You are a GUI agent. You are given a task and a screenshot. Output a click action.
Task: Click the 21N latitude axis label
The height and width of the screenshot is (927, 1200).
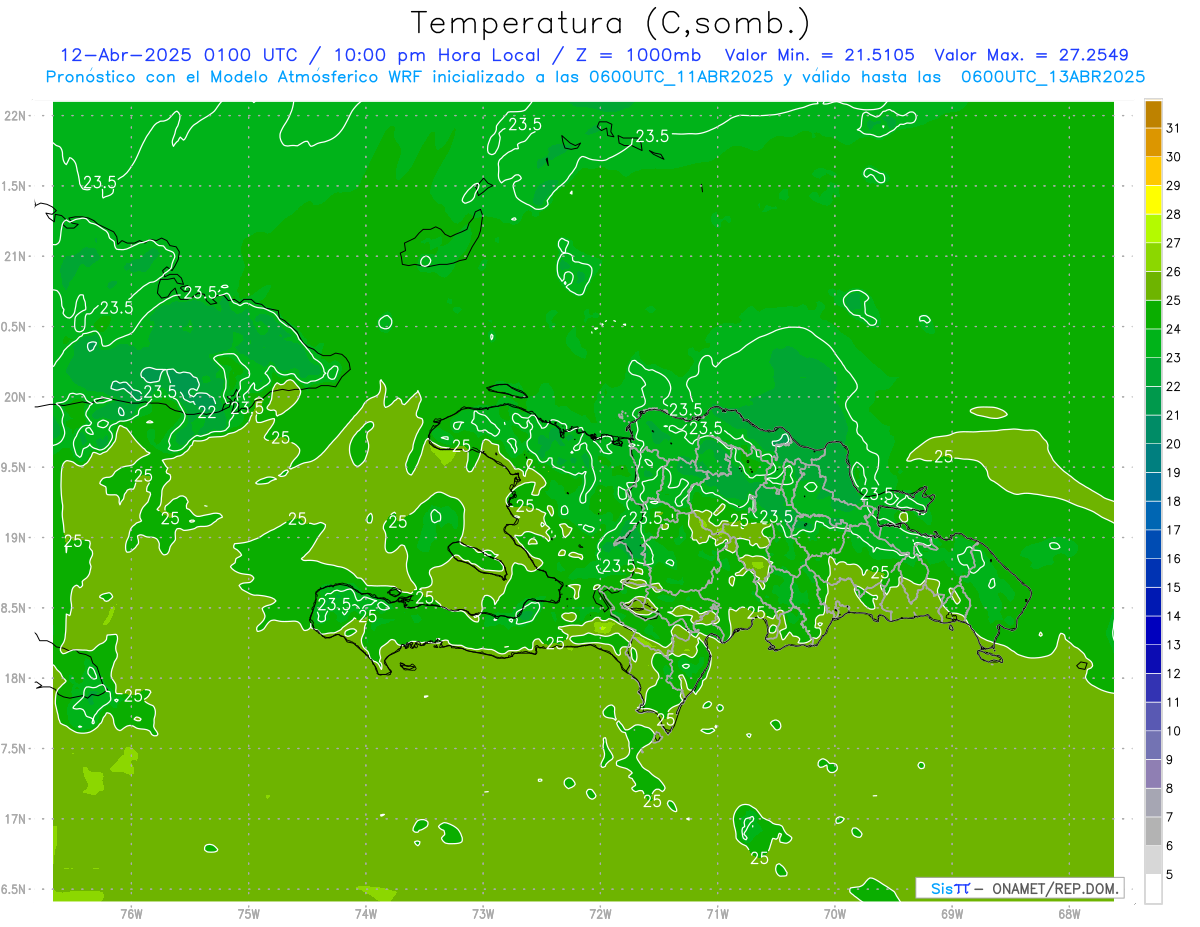click(16, 257)
